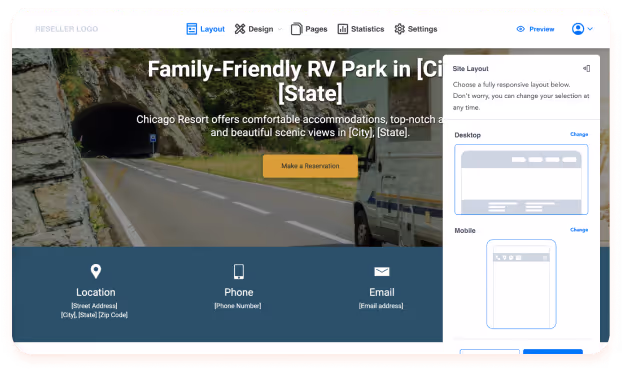622x372 pixels.
Task: Open the Pages section
Action: click(309, 29)
